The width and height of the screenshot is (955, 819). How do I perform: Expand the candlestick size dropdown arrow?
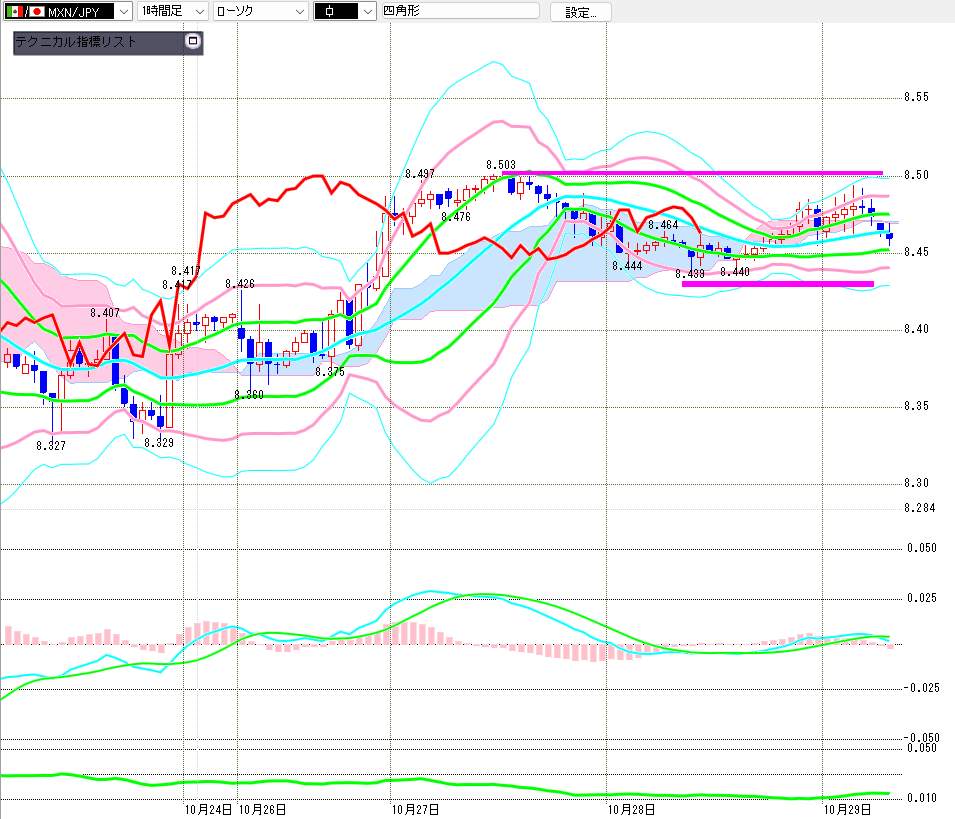point(368,12)
